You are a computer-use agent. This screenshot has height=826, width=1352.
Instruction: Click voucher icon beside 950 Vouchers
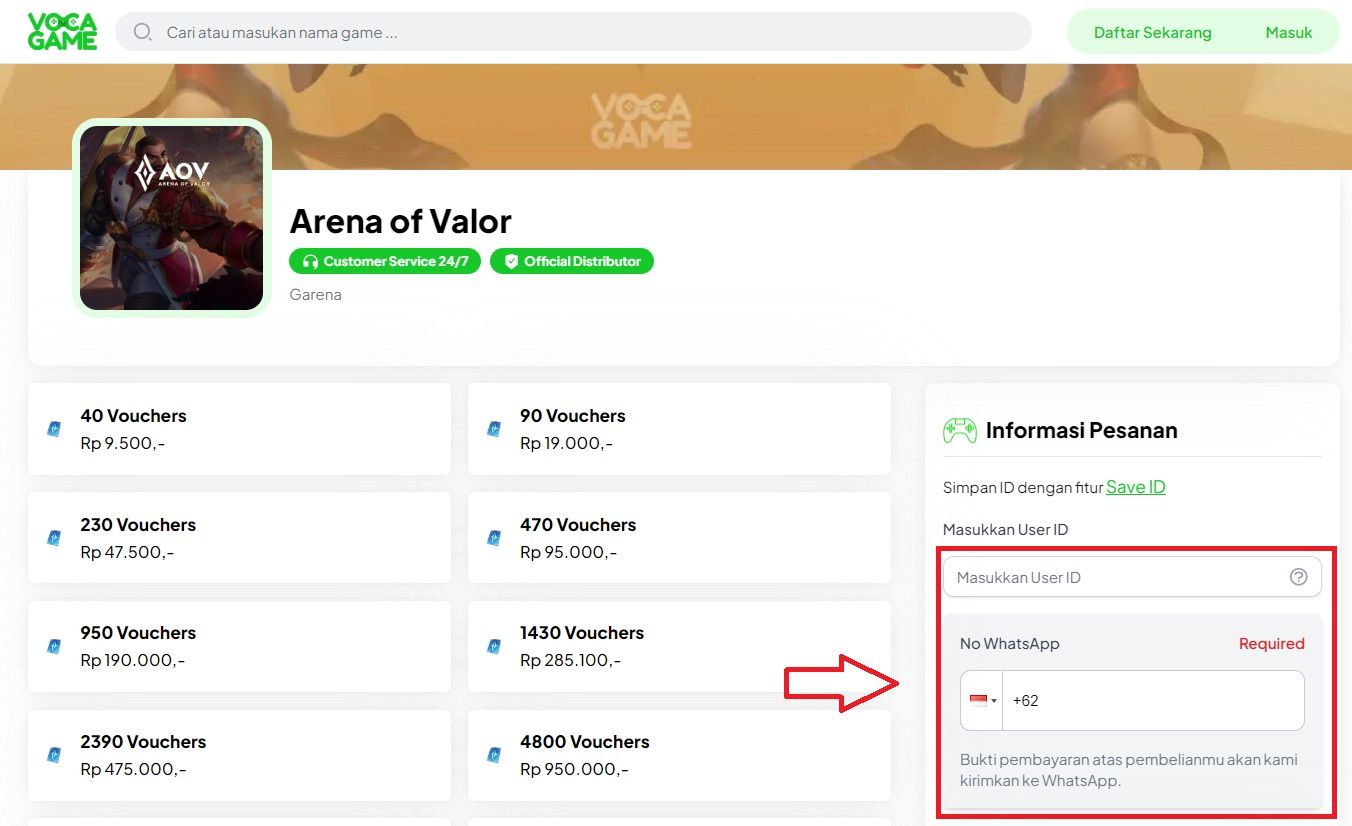(x=54, y=646)
